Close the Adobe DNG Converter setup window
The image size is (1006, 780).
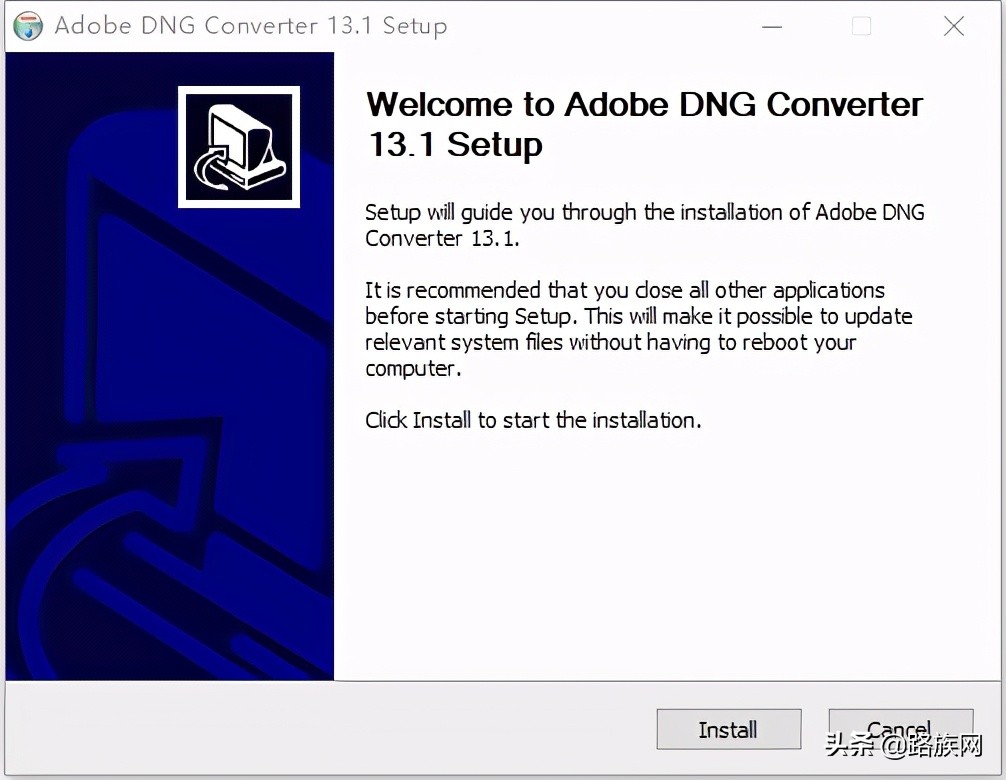954,27
